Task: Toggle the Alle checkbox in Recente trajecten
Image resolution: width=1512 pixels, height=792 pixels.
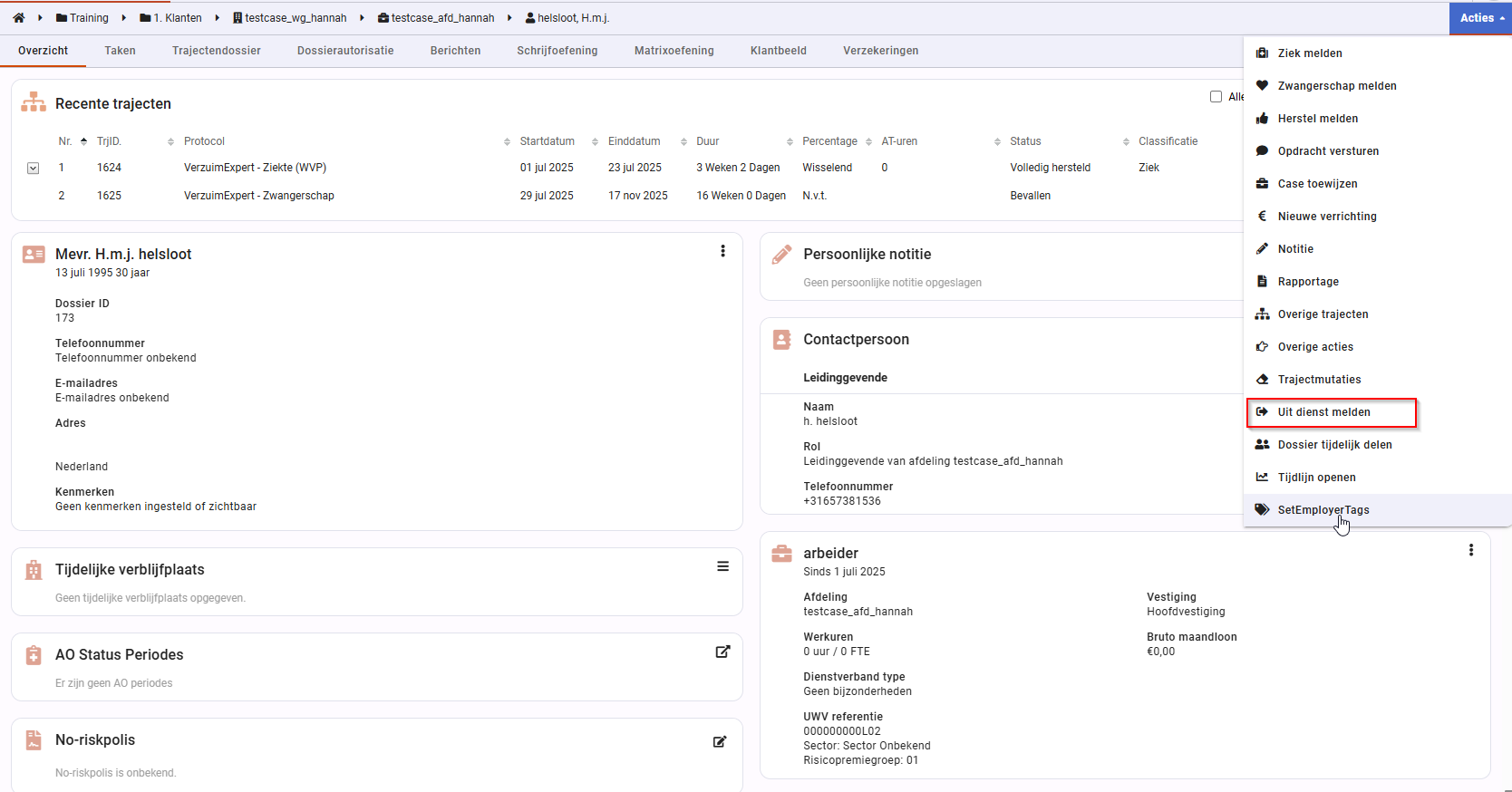Action: (x=1216, y=97)
